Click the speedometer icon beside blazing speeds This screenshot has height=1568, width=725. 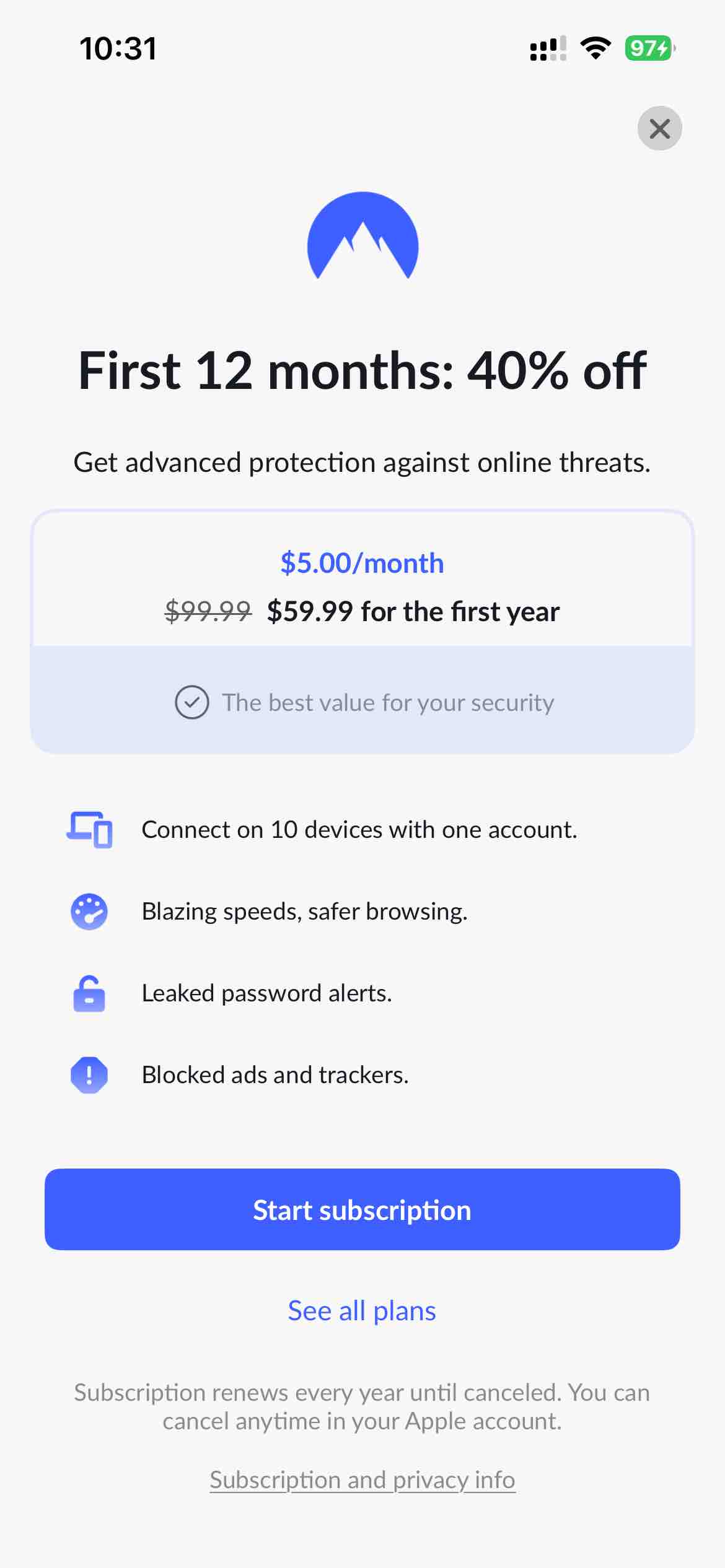point(89,911)
